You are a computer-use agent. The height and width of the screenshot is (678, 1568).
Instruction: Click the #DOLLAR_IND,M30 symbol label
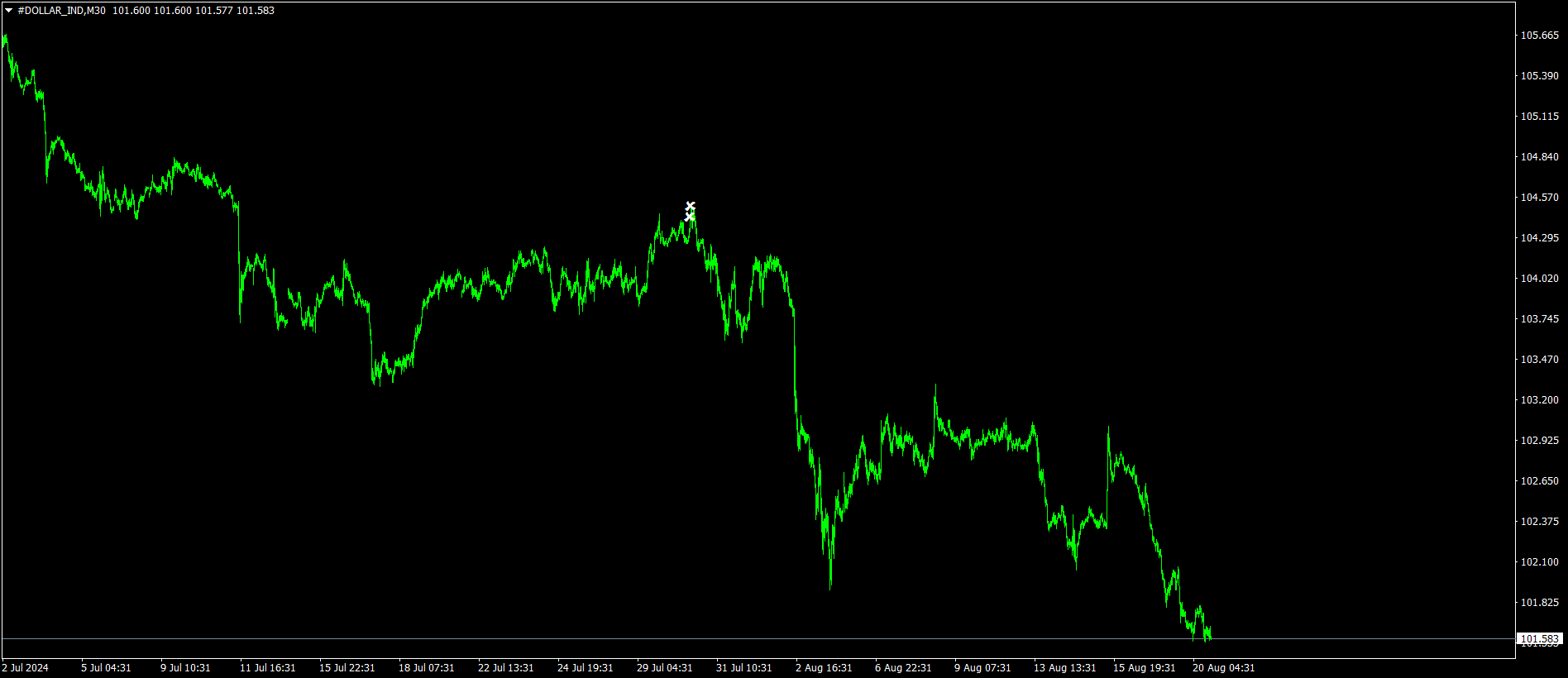(61, 11)
